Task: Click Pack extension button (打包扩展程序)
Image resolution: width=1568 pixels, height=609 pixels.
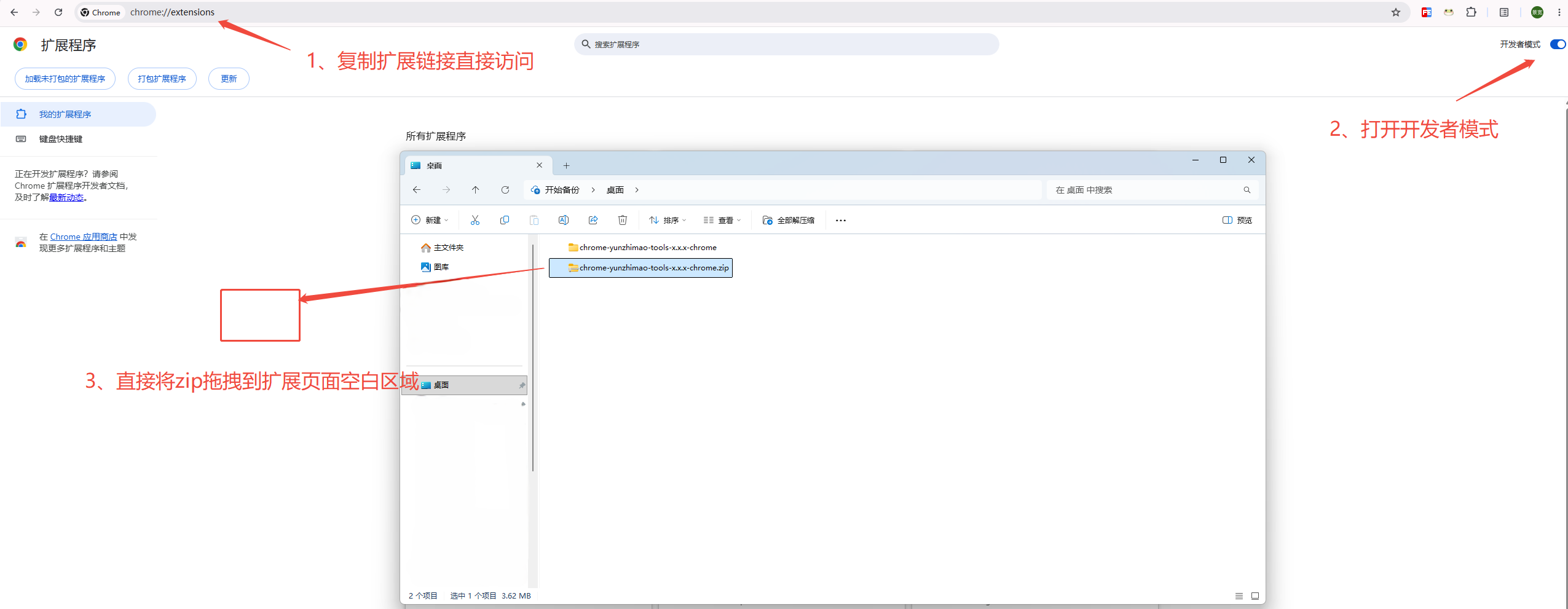Action: point(162,79)
